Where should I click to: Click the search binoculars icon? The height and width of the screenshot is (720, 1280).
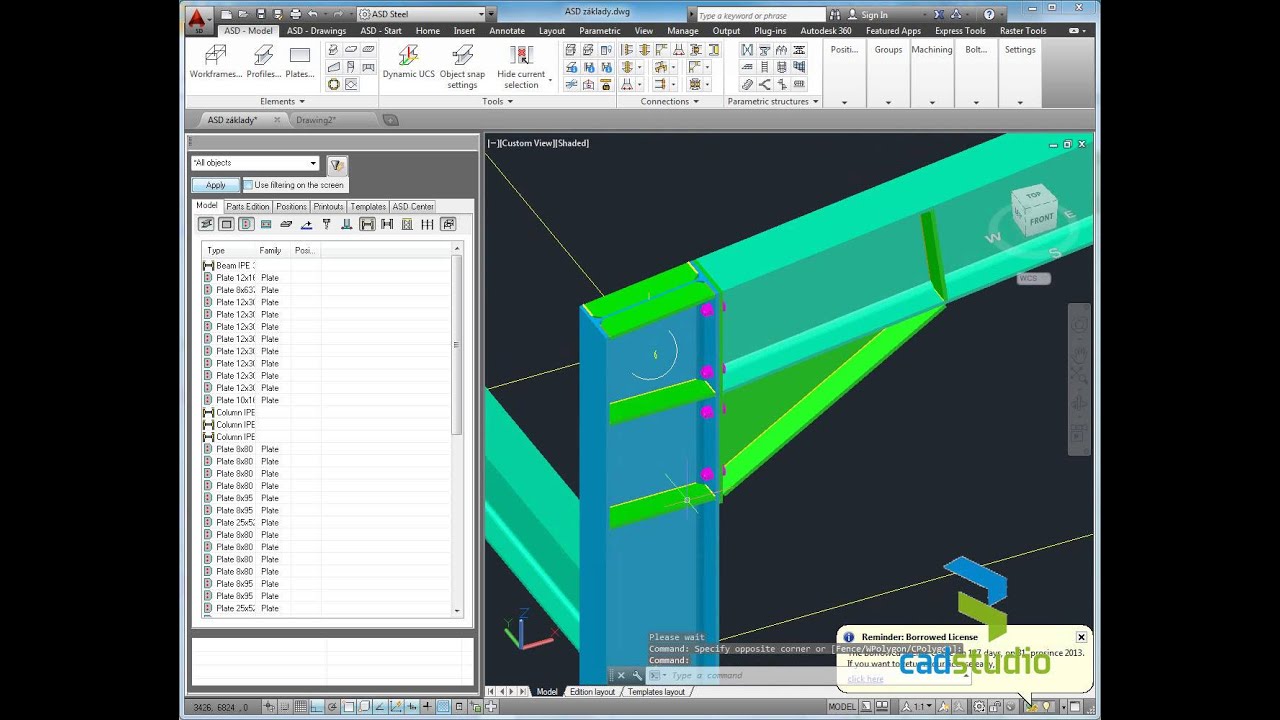pos(835,15)
